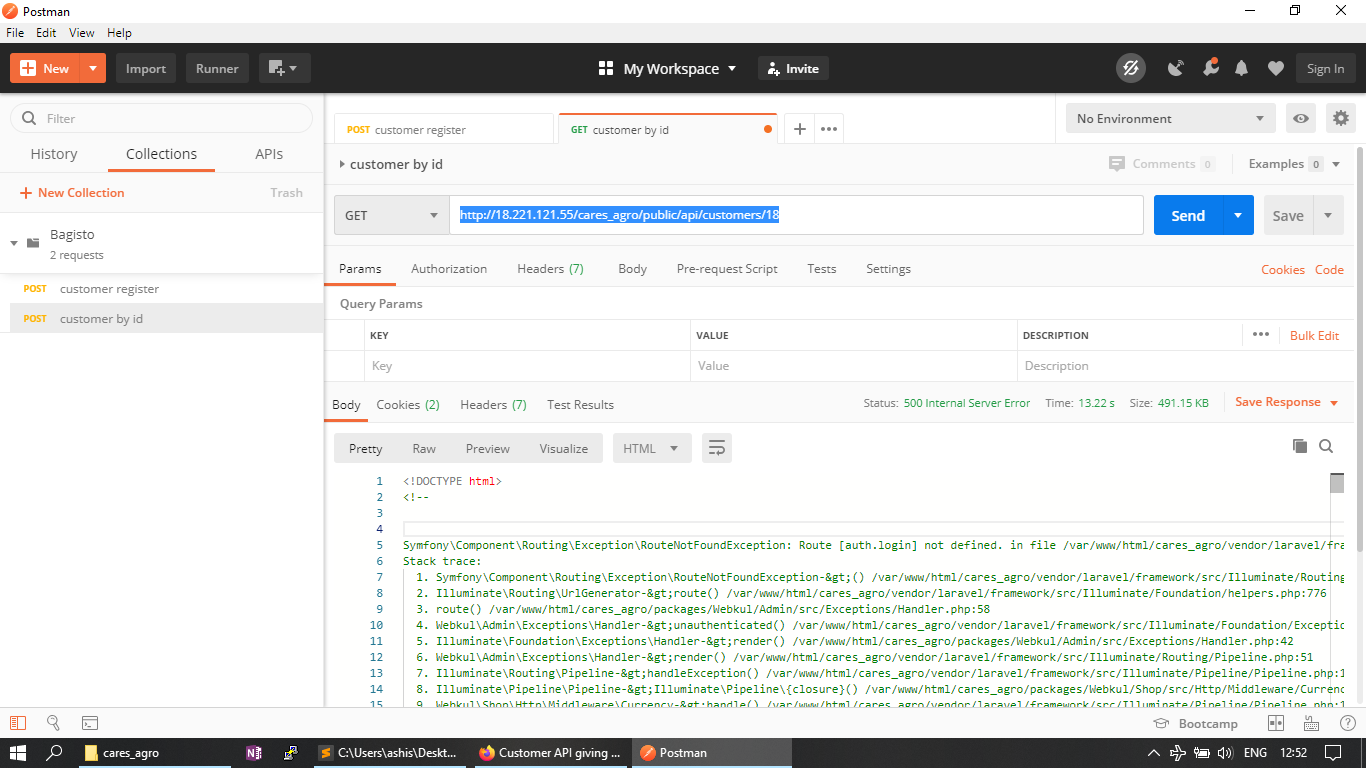Expand the Save button dropdown arrow

click(x=1328, y=215)
